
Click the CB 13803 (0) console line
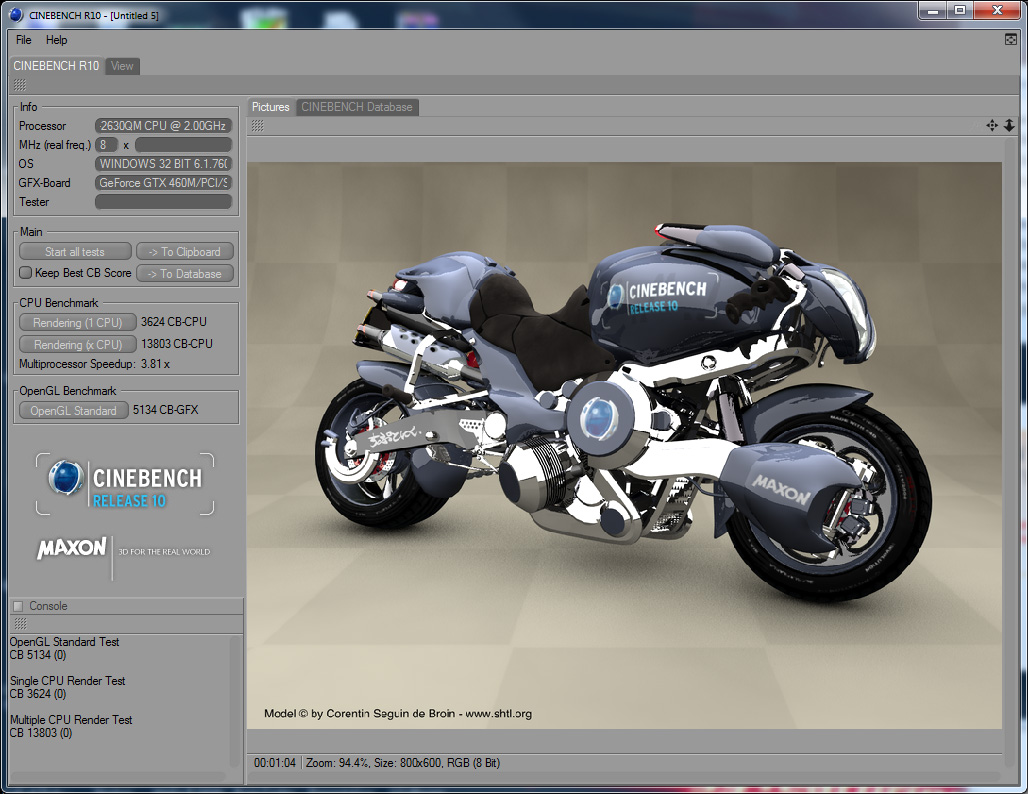41,733
